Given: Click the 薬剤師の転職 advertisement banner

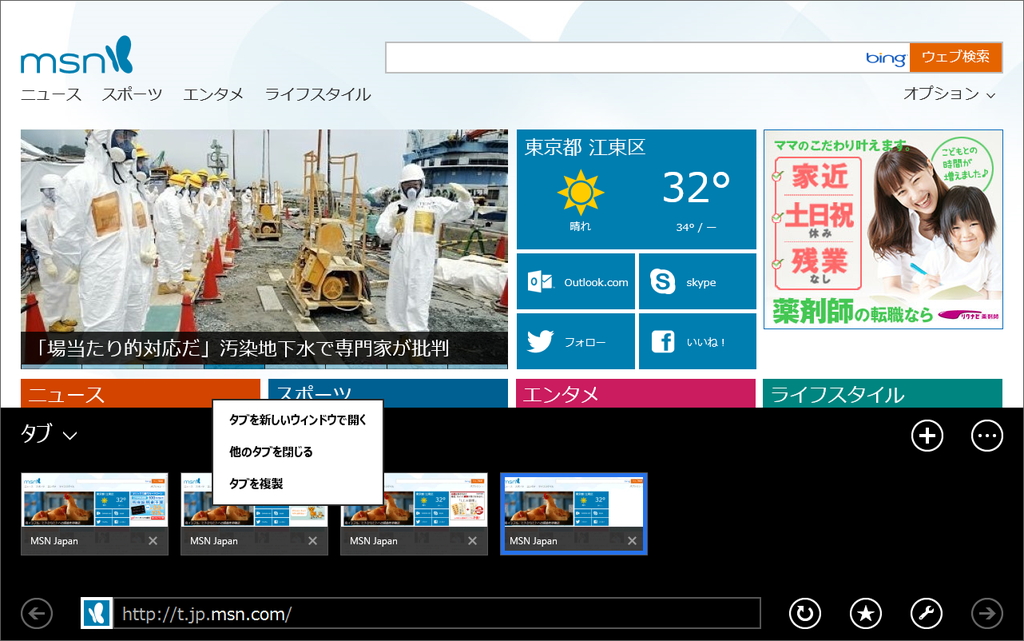Looking at the screenshot, I should (x=883, y=229).
